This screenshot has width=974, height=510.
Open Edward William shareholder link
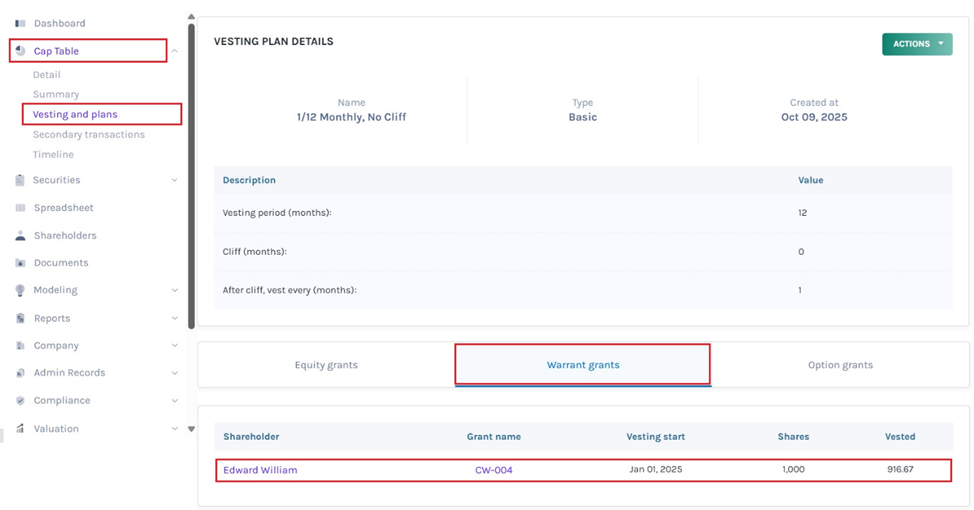point(260,470)
